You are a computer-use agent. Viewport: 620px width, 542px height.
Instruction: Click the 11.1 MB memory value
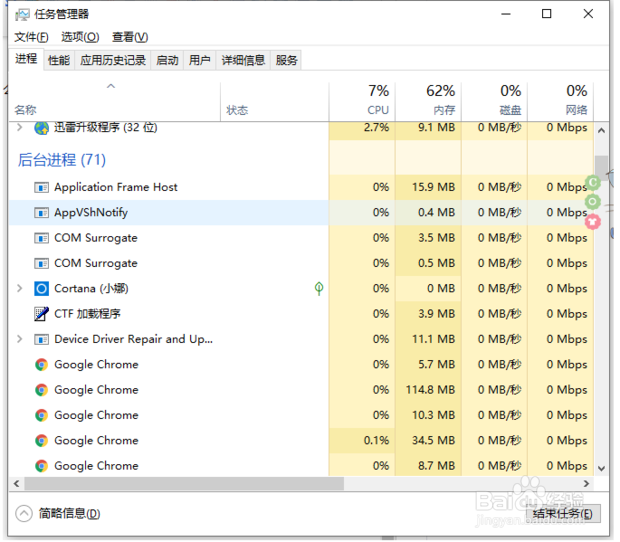click(434, 339)
